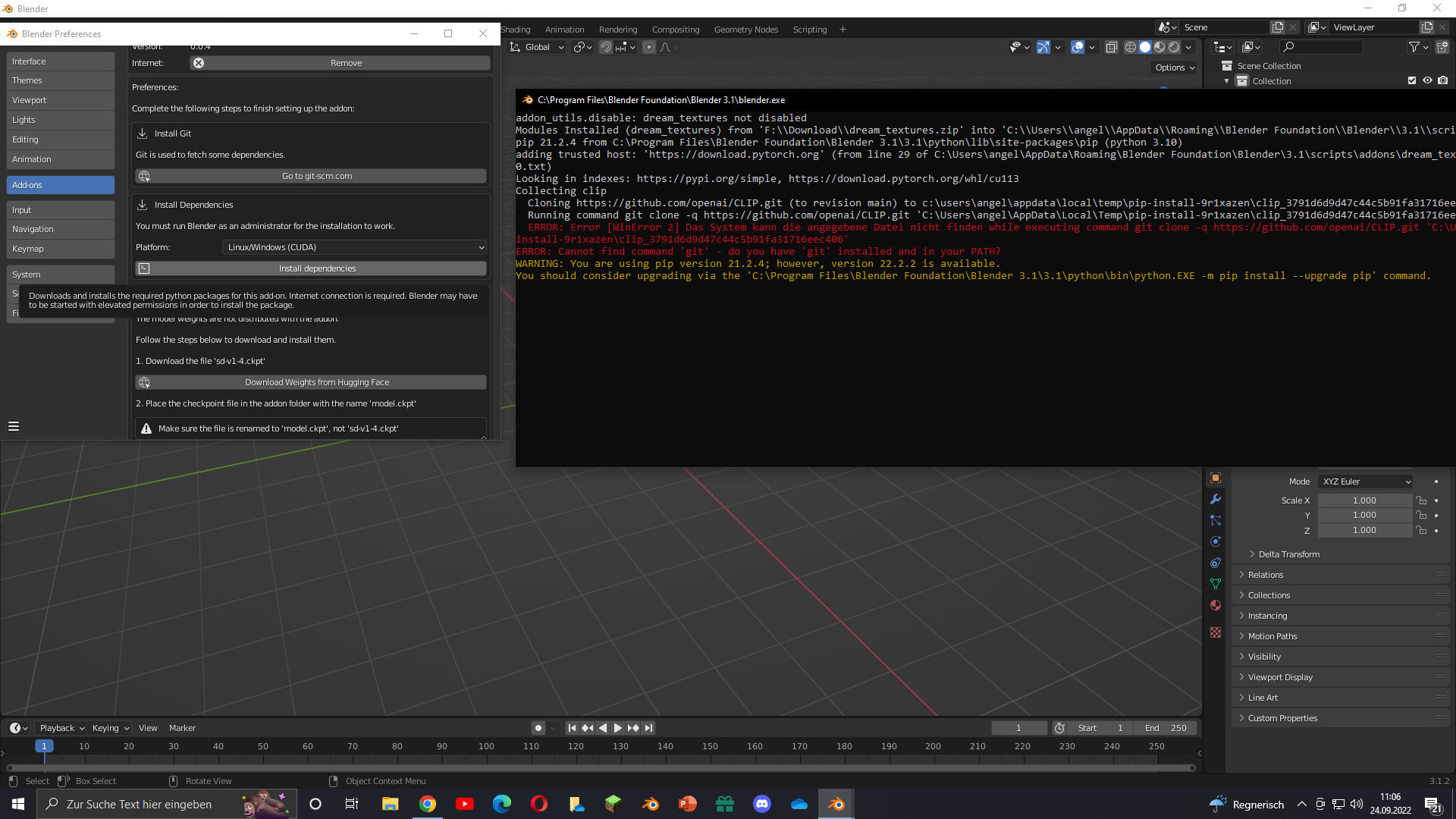Open Add-ons section in Preferences
The height and width of the screenshot is (819, 1456).
(61, 185)
